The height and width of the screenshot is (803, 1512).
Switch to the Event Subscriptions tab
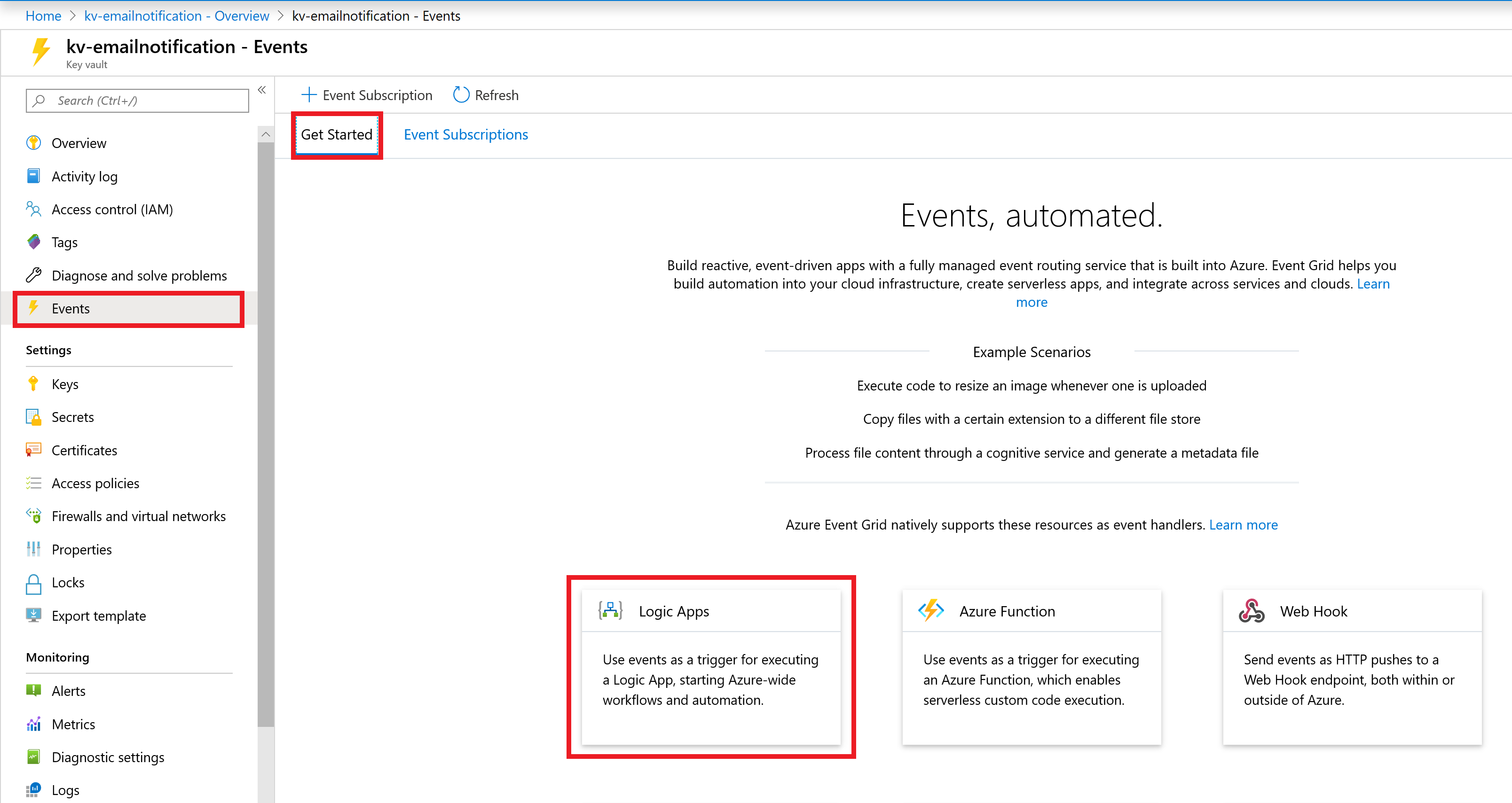pos(466,133)
